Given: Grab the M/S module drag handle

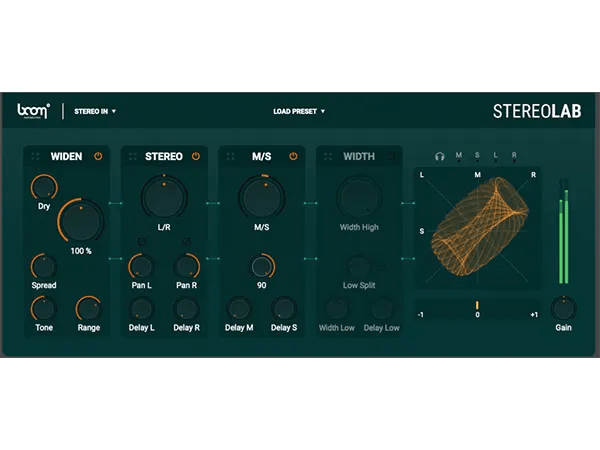Looking at the screenshot, I should [x=230, y=156].
